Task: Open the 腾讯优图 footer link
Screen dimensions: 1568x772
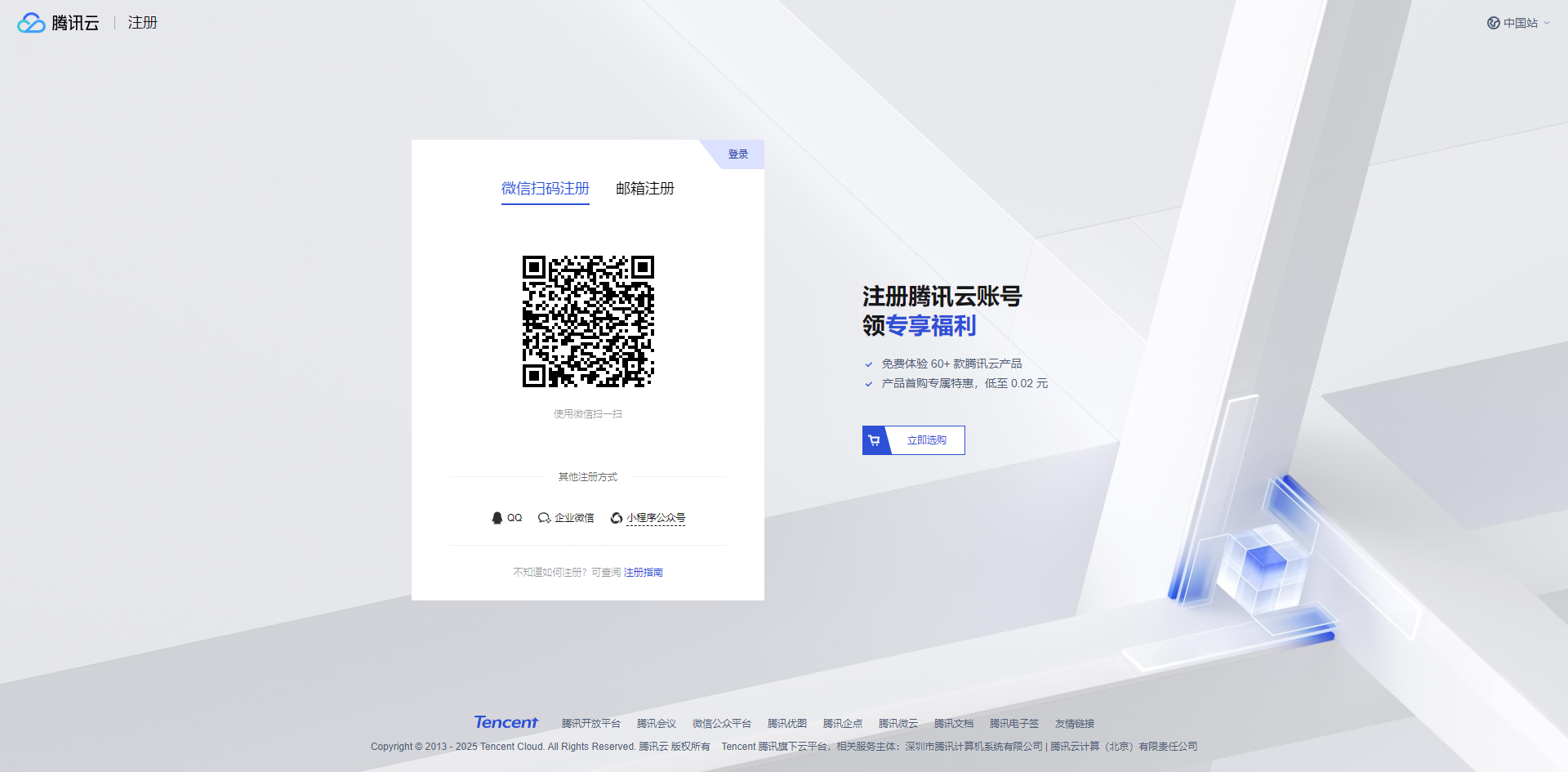Action: (x=787, y=724)
